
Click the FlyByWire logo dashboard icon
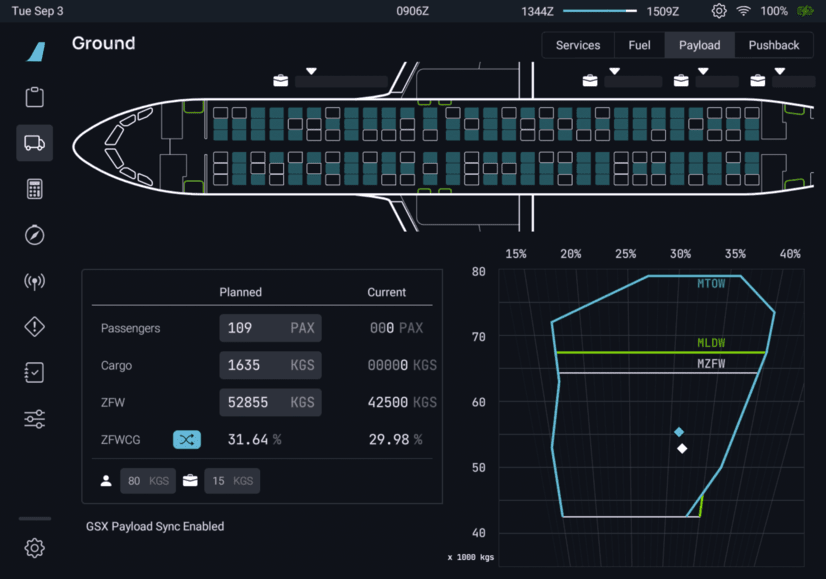pos(35,52)
